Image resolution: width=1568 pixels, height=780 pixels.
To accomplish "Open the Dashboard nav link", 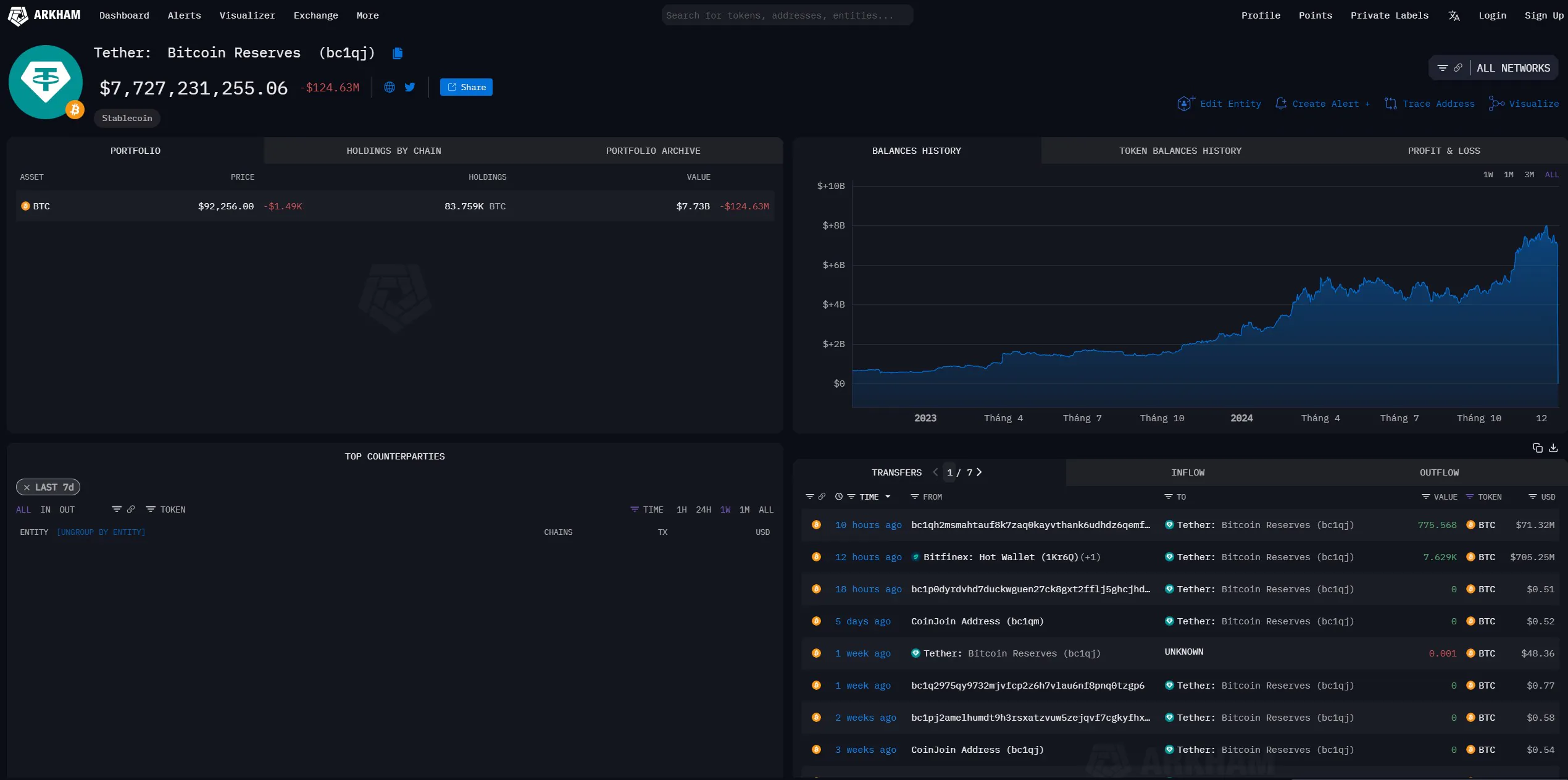I will click(x=124, y=15).
